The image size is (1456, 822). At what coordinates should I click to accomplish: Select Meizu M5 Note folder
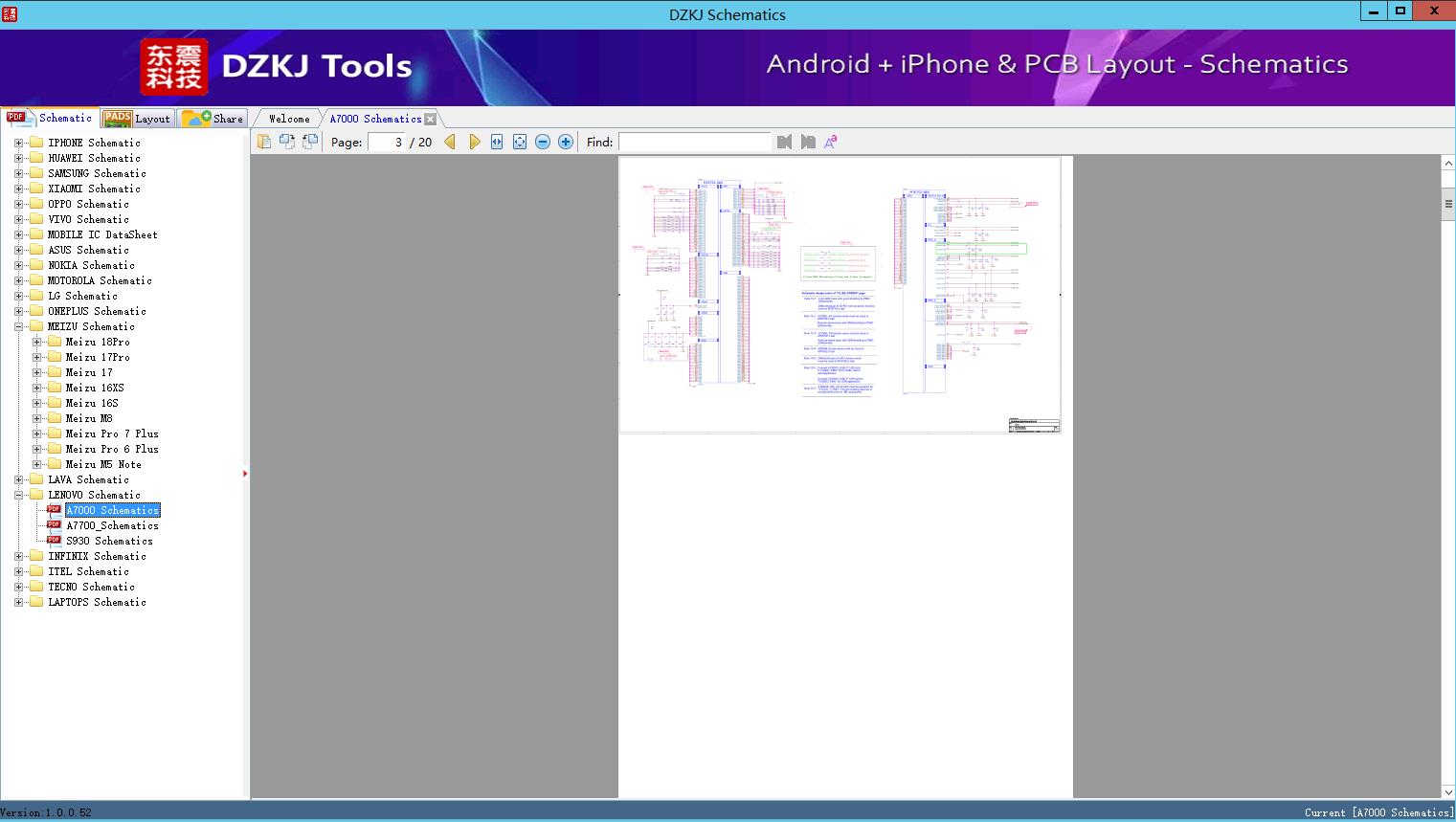pos(103,464)
